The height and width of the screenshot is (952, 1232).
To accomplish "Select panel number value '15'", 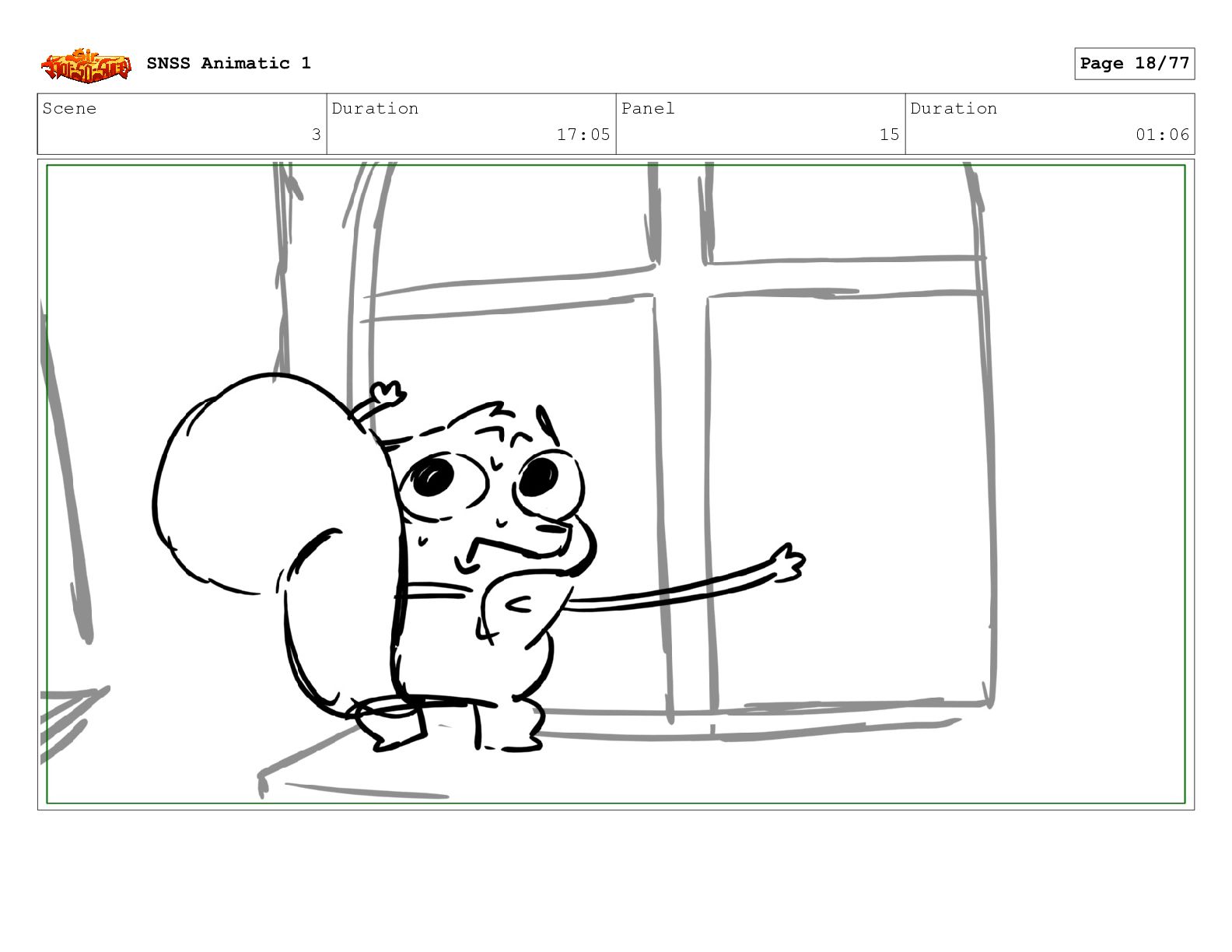I will (x=889, y=135).
